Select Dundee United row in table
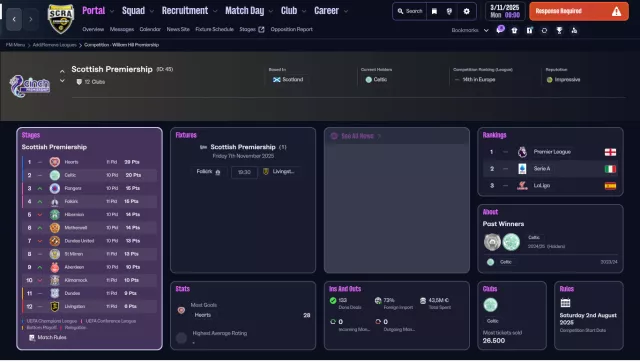 (x=89, y=241)
